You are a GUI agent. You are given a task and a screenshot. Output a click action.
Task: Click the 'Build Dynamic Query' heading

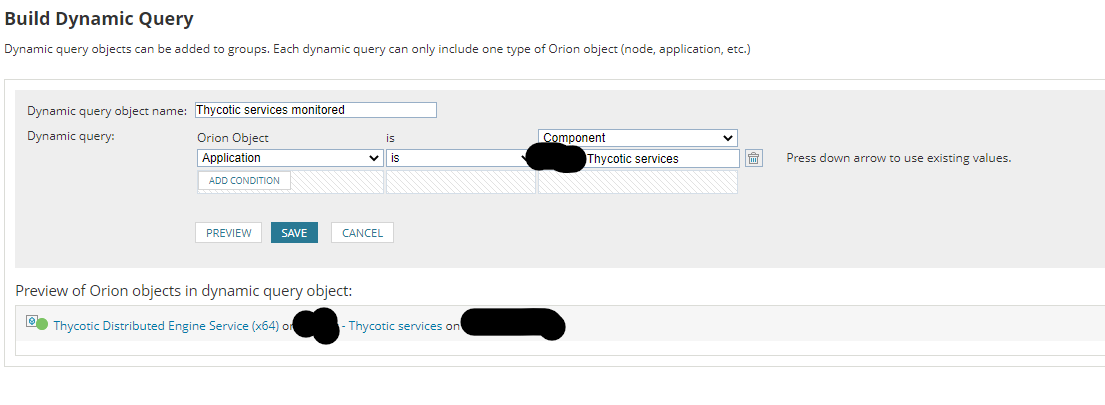click(99, 19)
